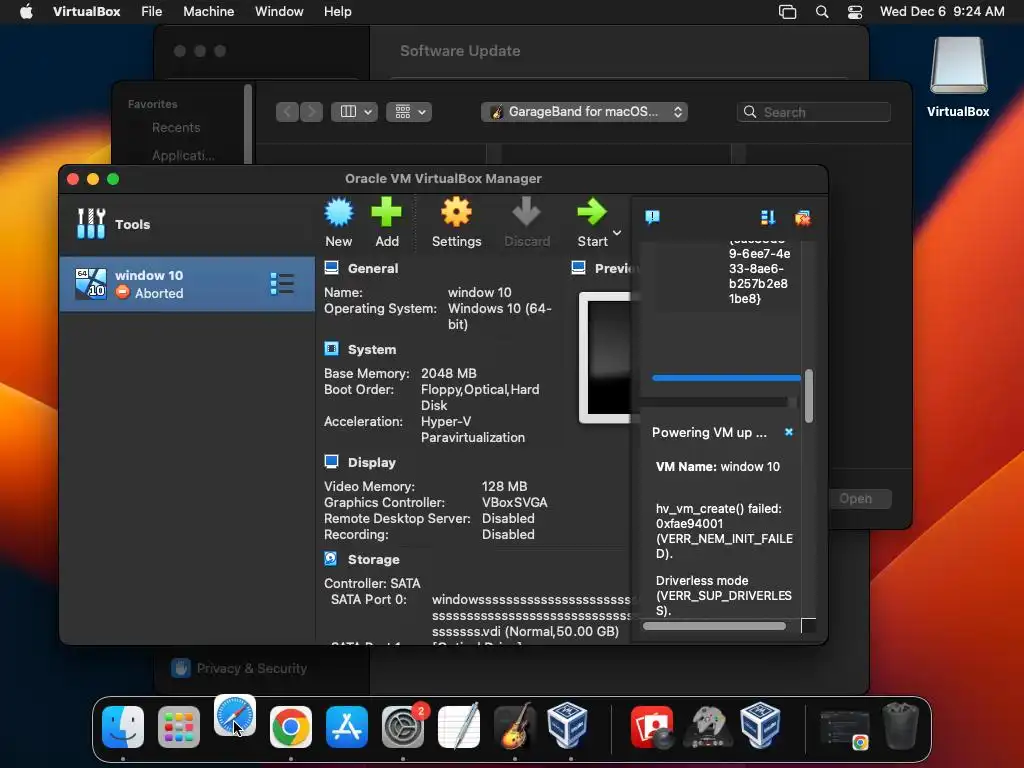The height and width of the screenshot is (768, 1024).
Task: Click the notification panel vertical scrollbar
Action: 809,396
